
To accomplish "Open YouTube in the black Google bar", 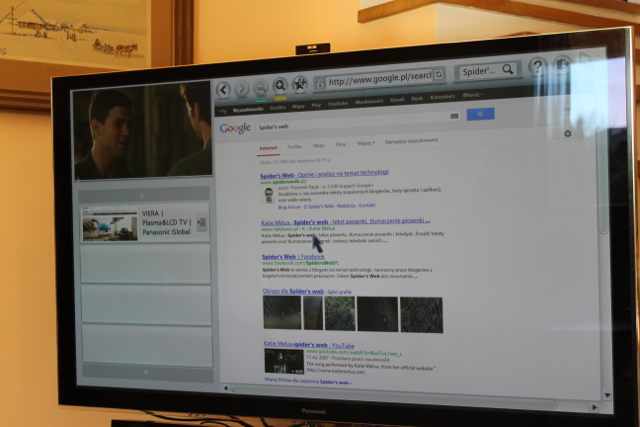I will 338,104.
